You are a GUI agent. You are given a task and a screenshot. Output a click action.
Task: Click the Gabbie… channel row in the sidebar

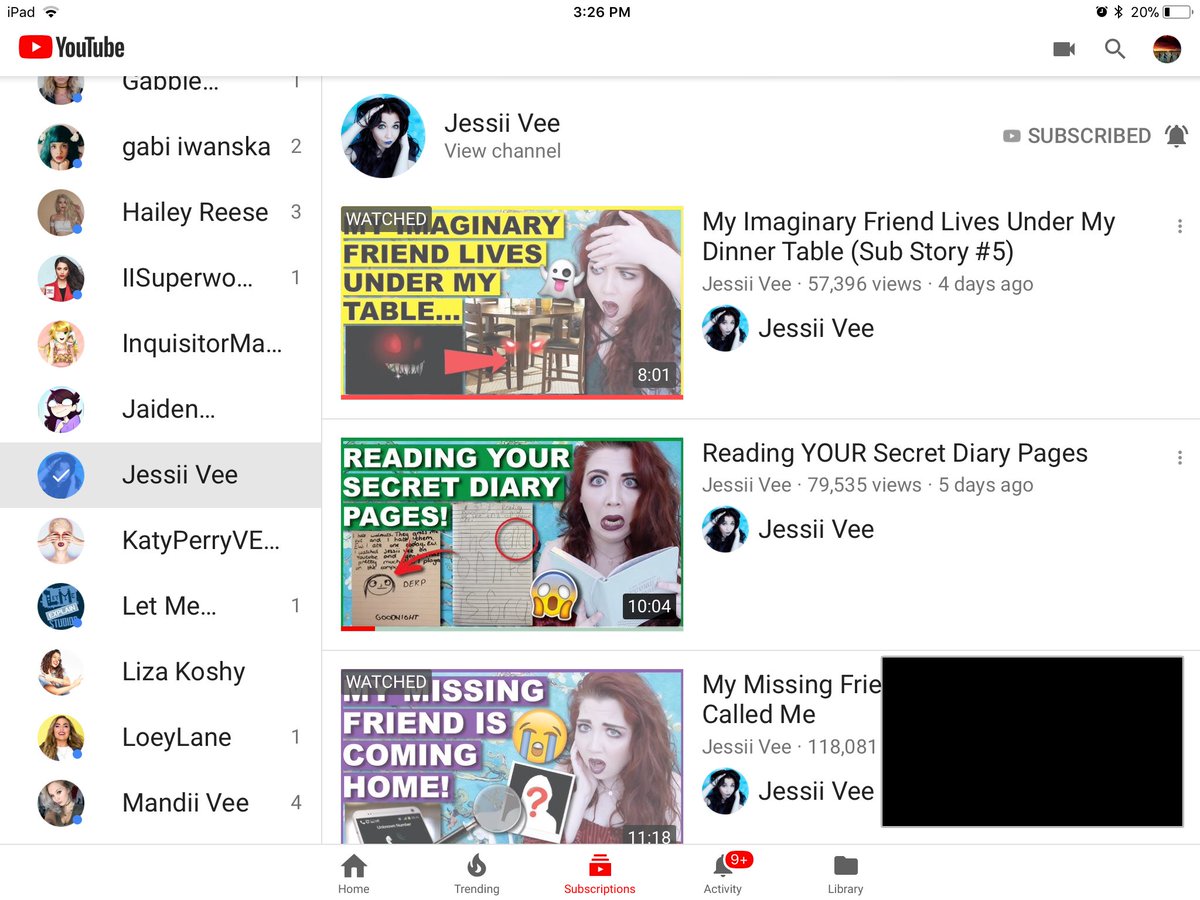pos(160,95)
